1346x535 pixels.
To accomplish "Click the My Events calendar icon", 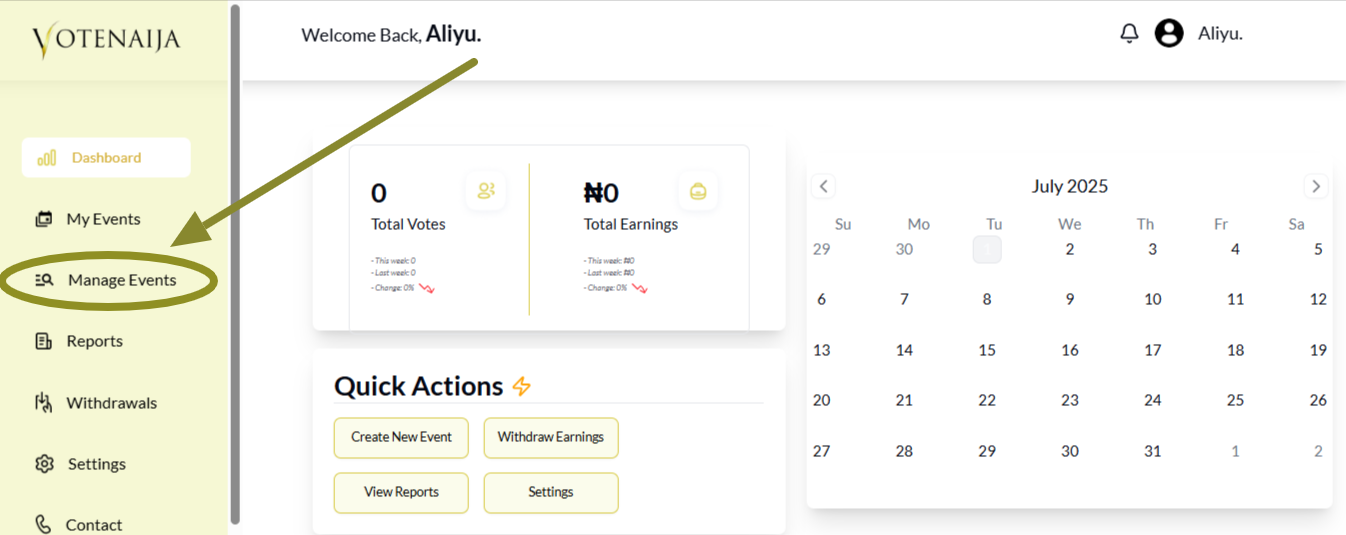I will (x=44, y=219).
